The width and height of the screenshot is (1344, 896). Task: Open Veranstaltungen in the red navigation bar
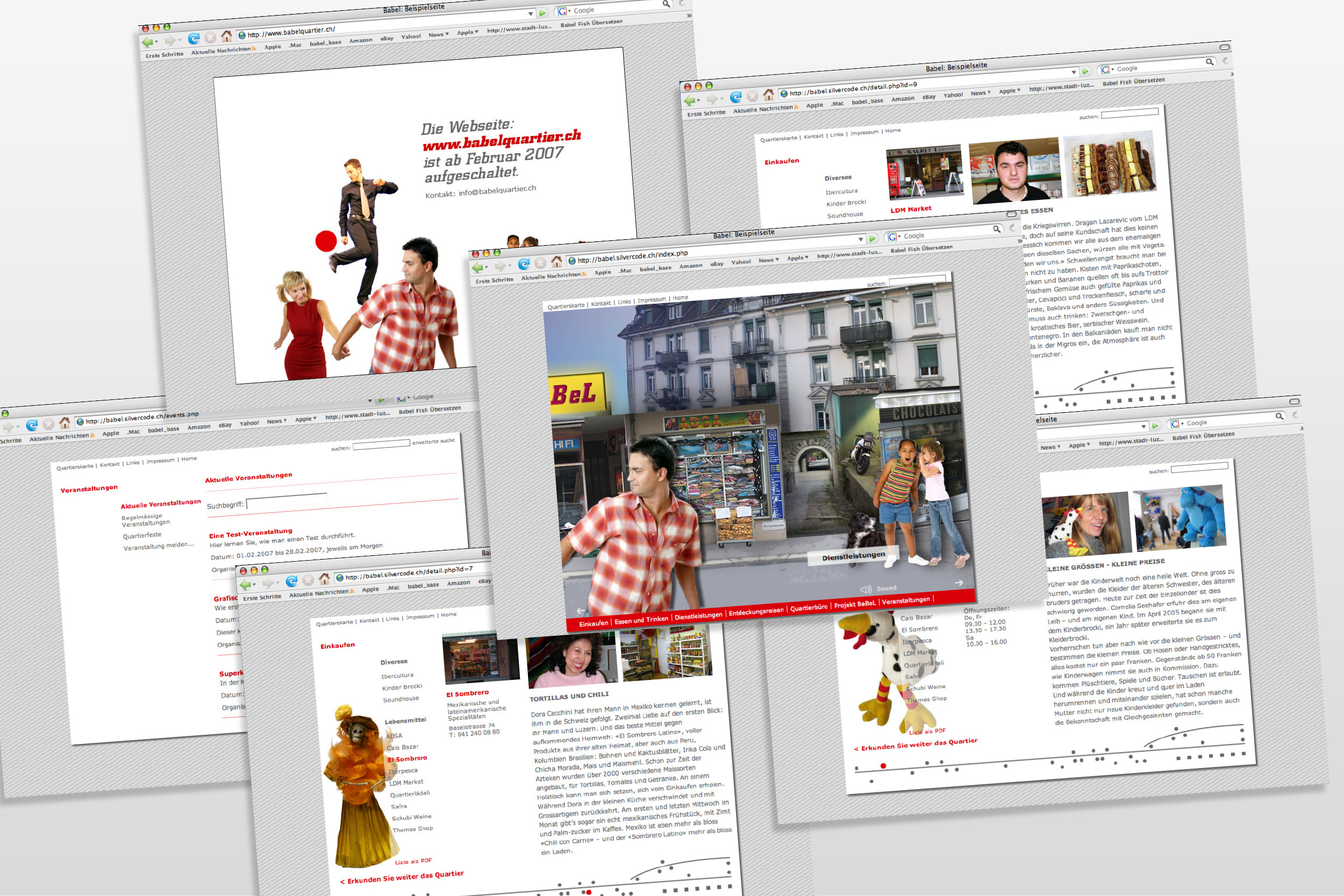click(x=906, y=600)
